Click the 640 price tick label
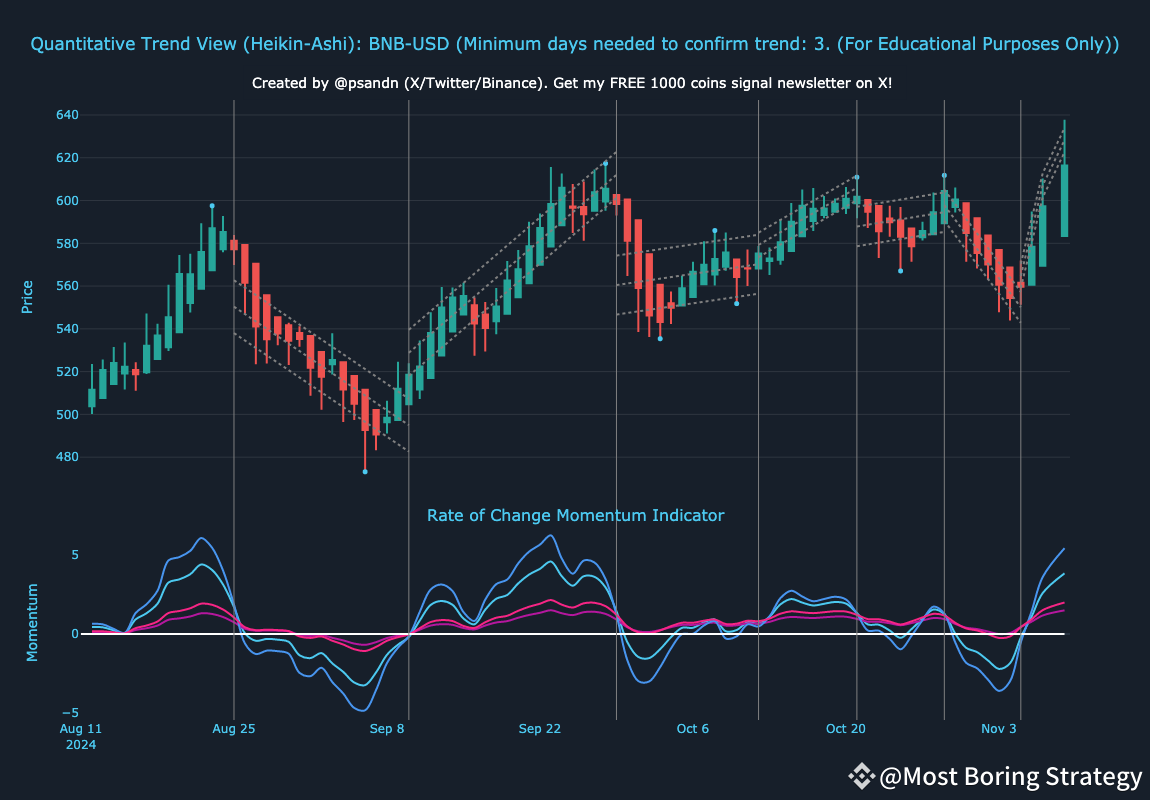Screen dimensions: 1150x800 point(67,115)
